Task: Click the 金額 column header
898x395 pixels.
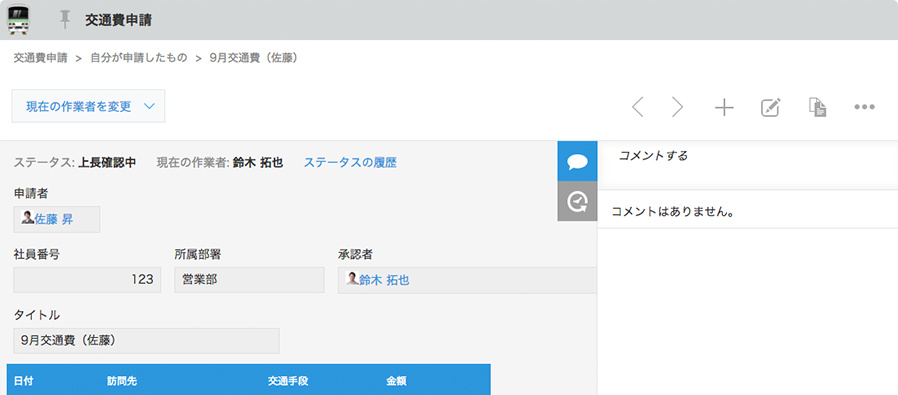Action: [396, 381]
